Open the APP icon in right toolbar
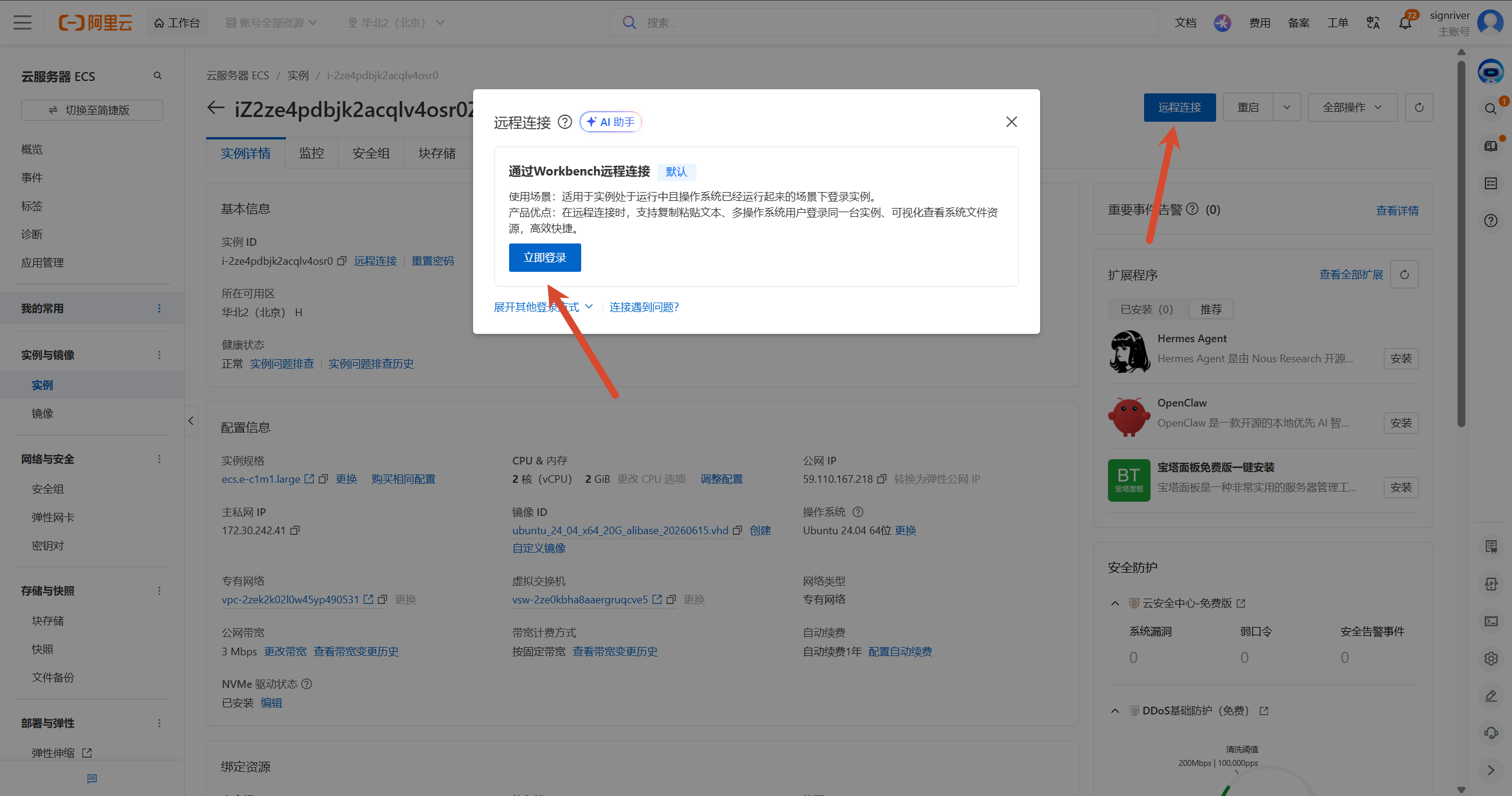 pos(1491,584)
